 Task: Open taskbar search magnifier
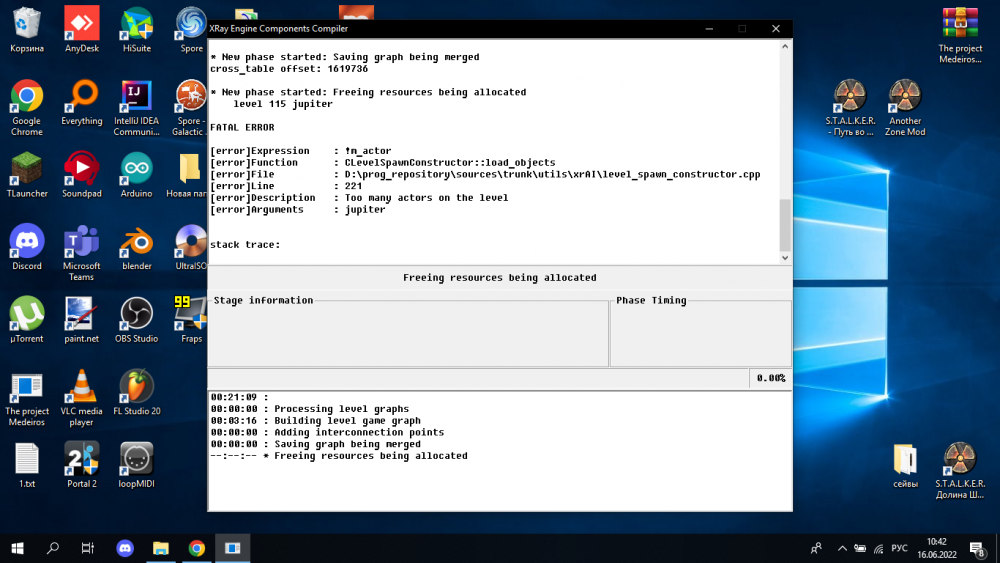point(53,548)
